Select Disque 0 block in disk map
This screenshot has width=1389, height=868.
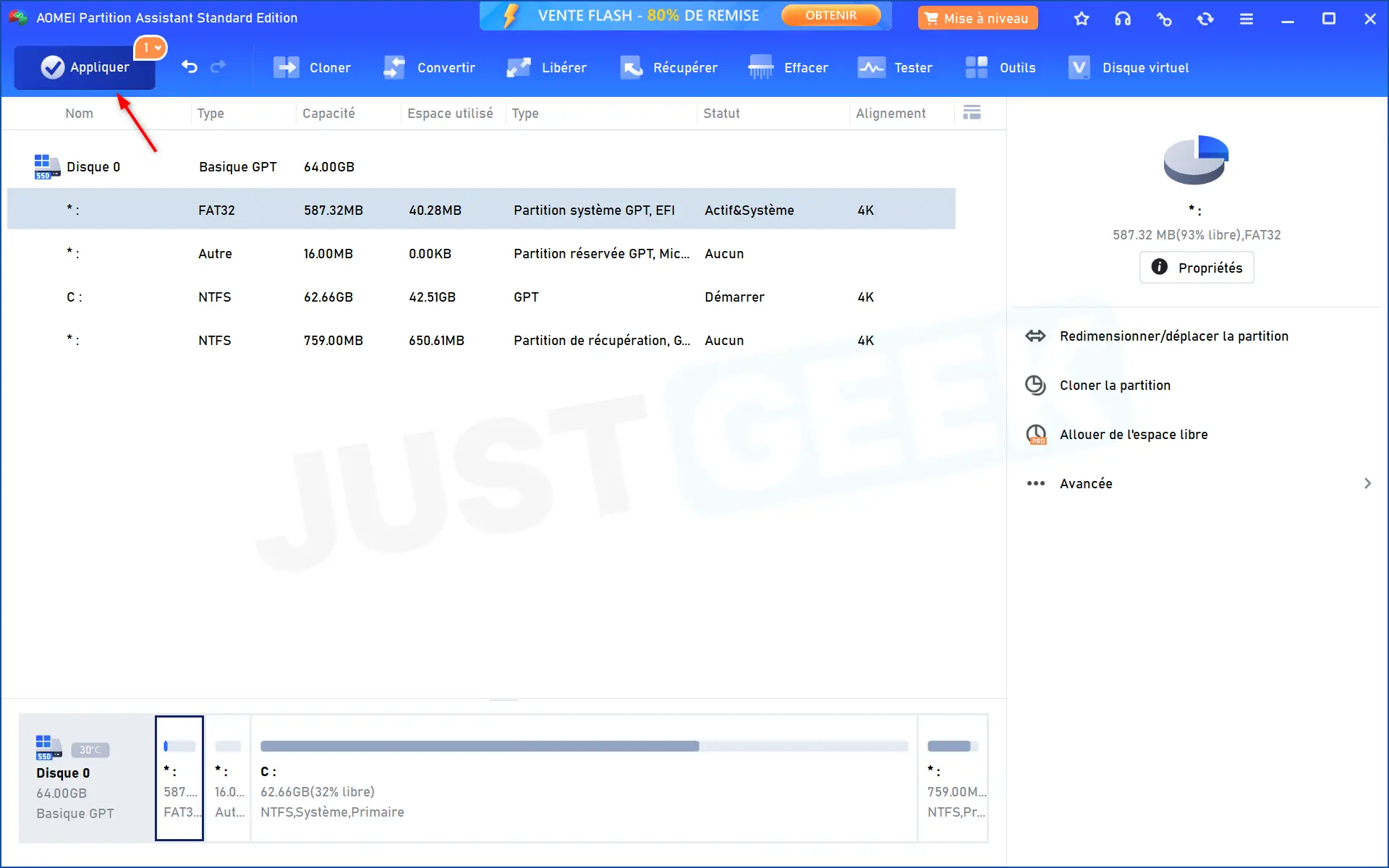86,778
